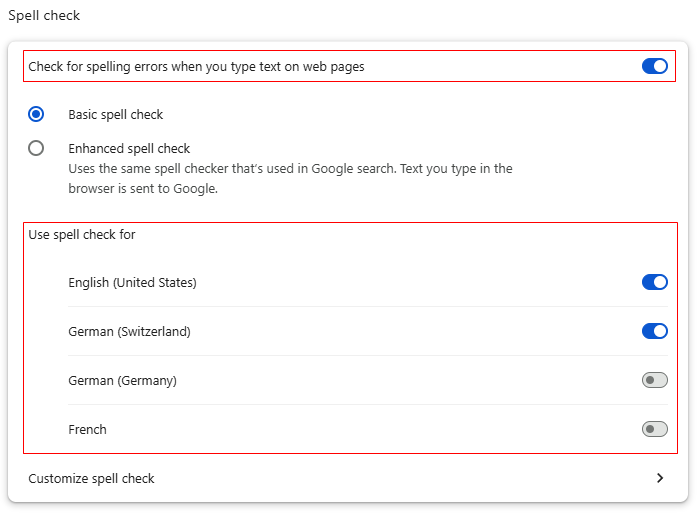This screenshot has height=514, width=699.
Task: Select Basic spell check radio button
Action: coord(36,114)
